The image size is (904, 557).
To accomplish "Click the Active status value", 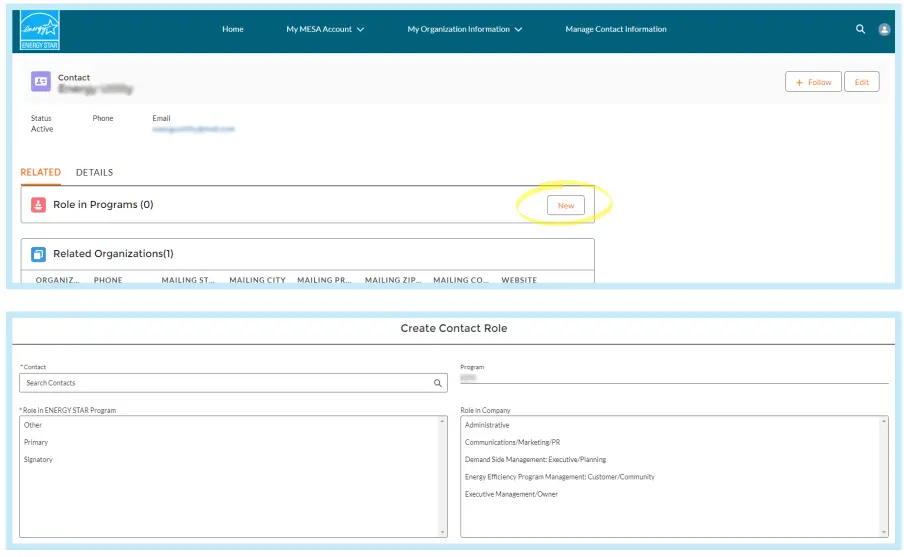I will 42,129.
